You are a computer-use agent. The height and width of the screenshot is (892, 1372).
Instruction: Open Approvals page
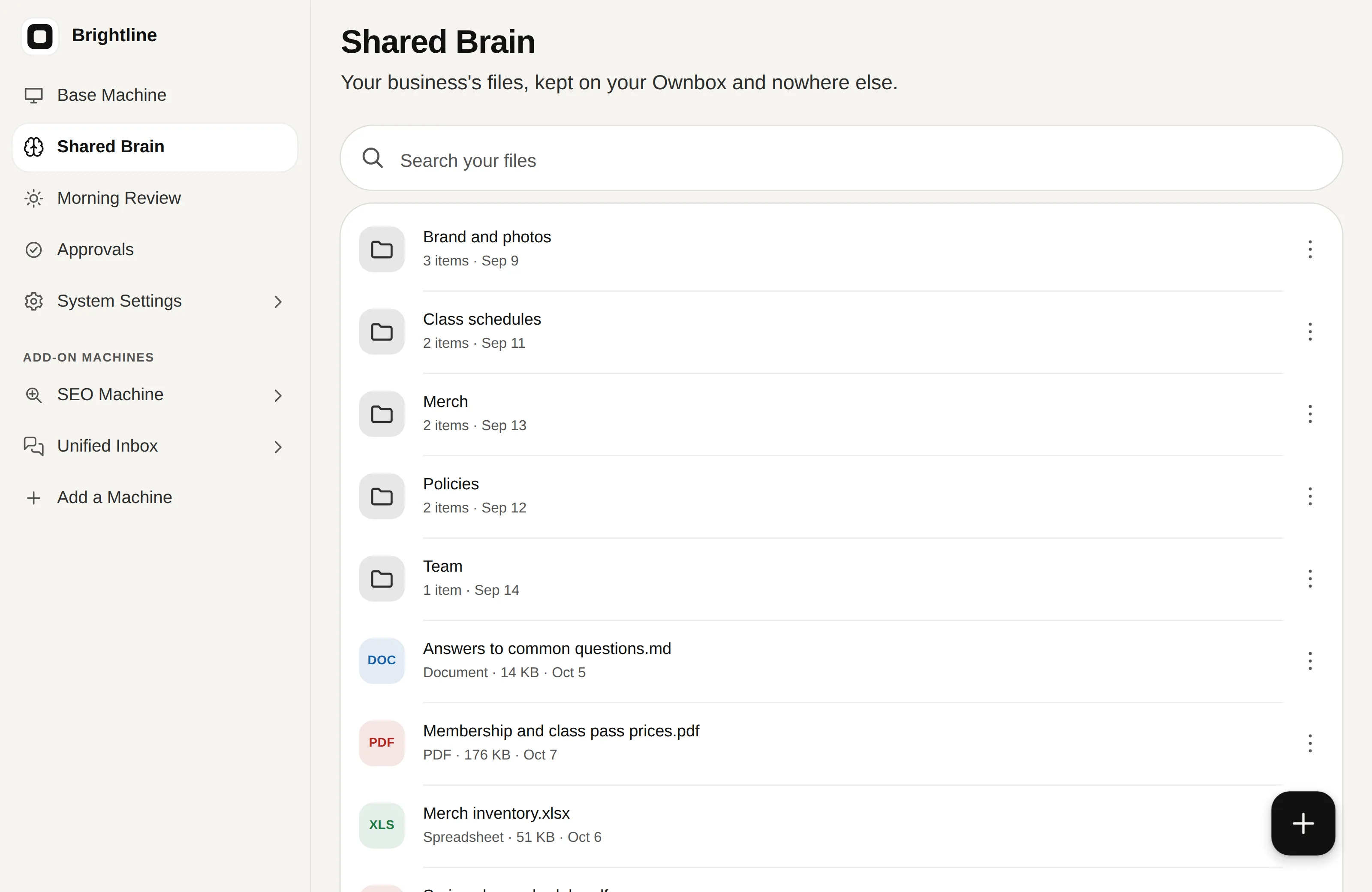[x=154, y=250]
